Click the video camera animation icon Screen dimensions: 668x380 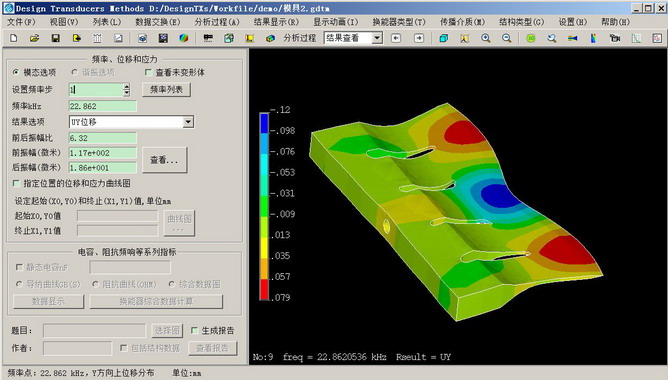(614, 38)
